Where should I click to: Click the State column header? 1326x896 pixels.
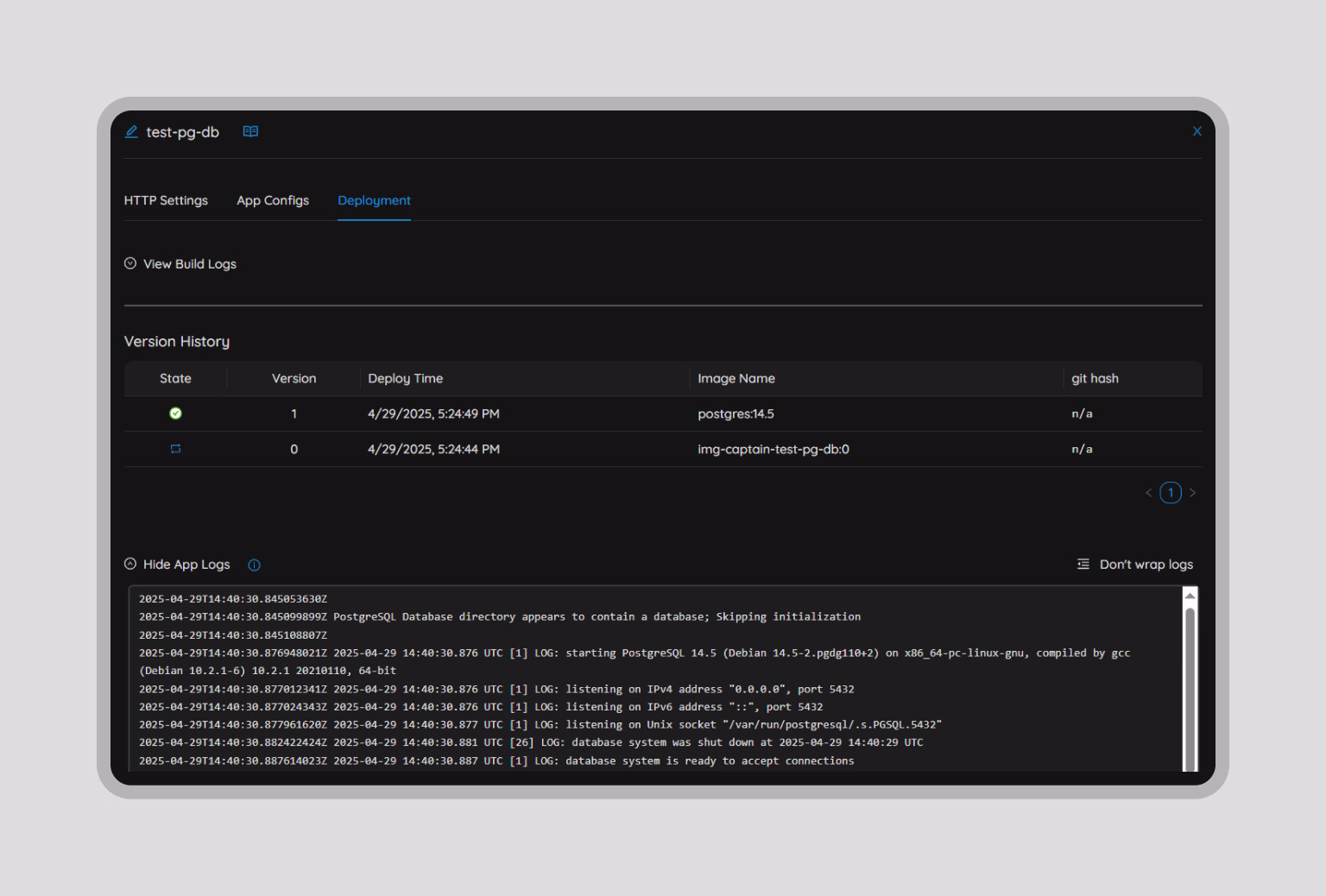coord(175,378)
